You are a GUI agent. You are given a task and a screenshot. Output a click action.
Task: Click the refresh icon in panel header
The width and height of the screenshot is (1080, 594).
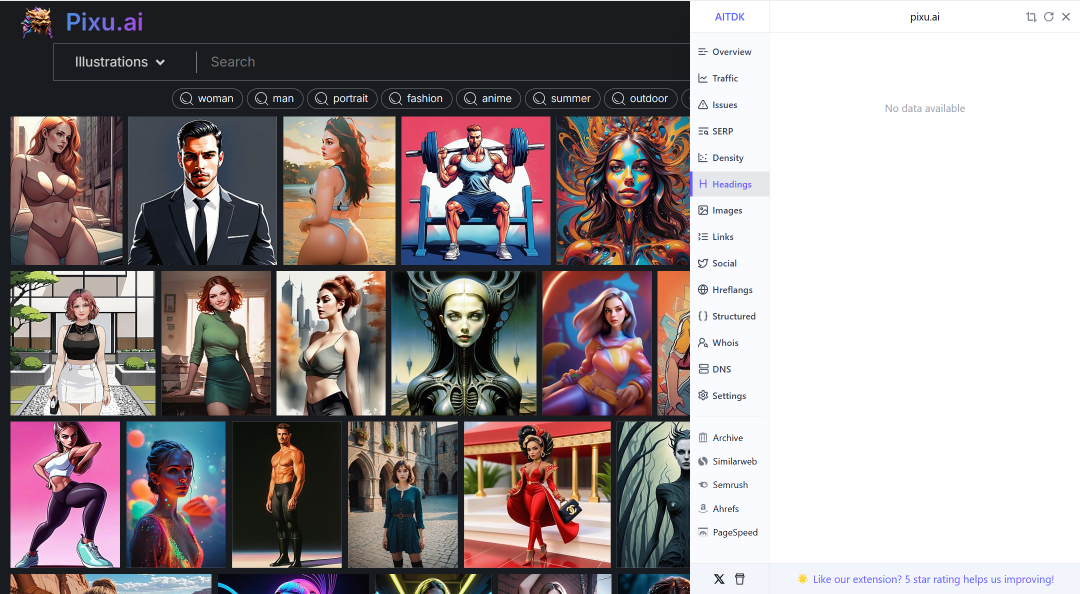1048,17
